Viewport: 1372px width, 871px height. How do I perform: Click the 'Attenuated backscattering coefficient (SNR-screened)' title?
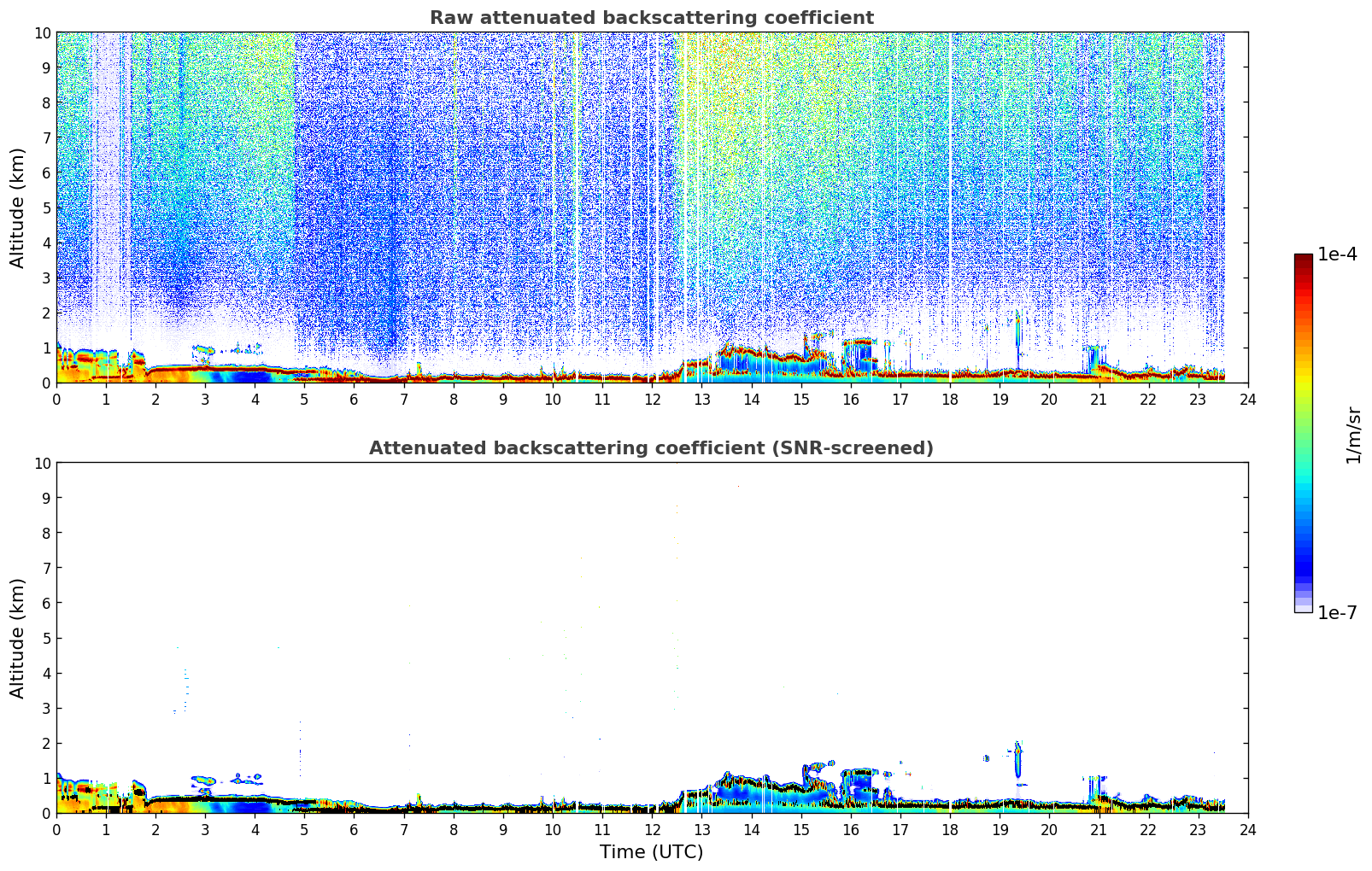651,448
